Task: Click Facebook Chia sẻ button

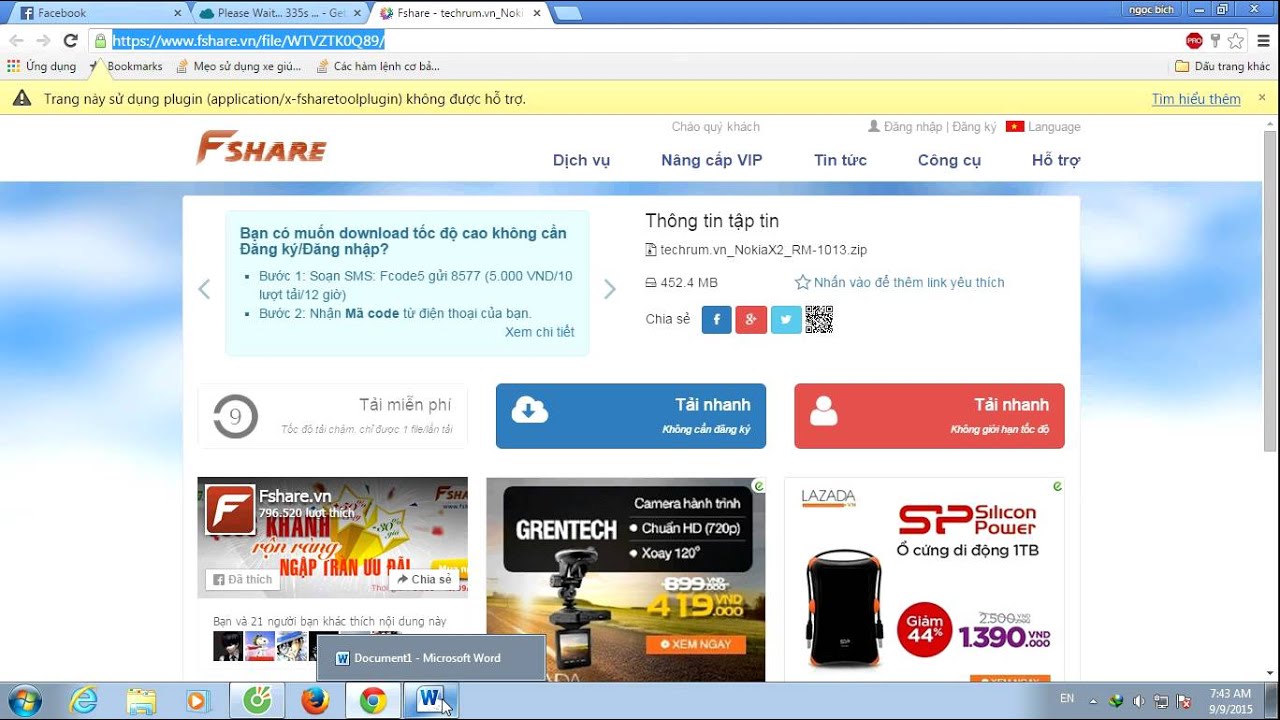Action: tap(424, 579)
